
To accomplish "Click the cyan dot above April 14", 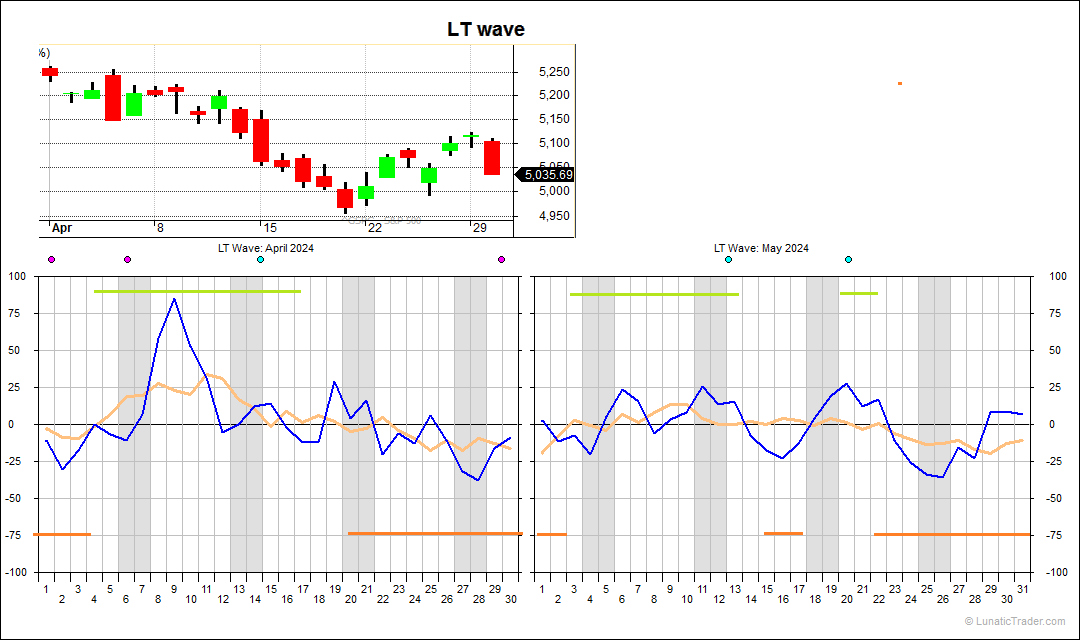I will pyautogui.click(x=260, y=260).
